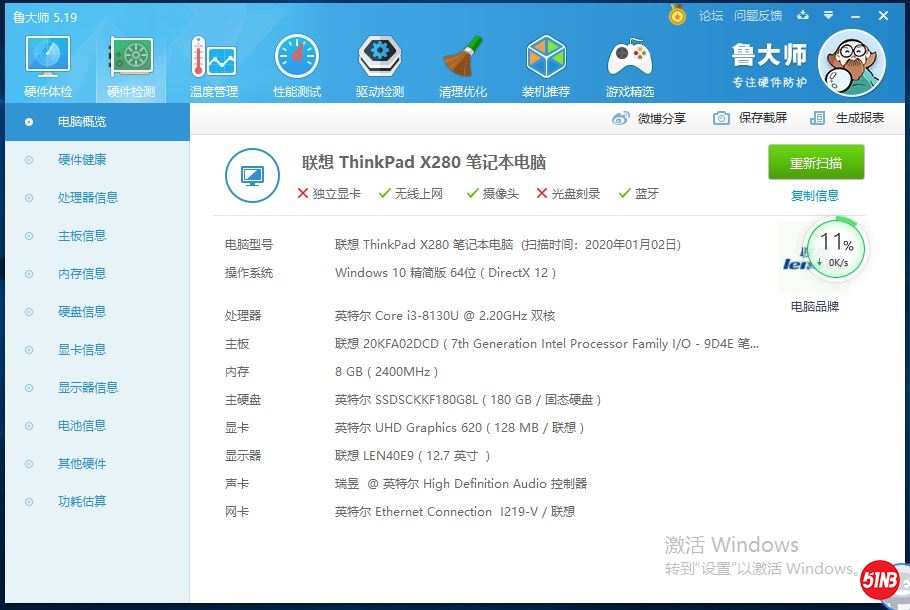Screen dimensions: 910x610
Task: Click 清理优化 broom cleanup icon
Action: 463,62
